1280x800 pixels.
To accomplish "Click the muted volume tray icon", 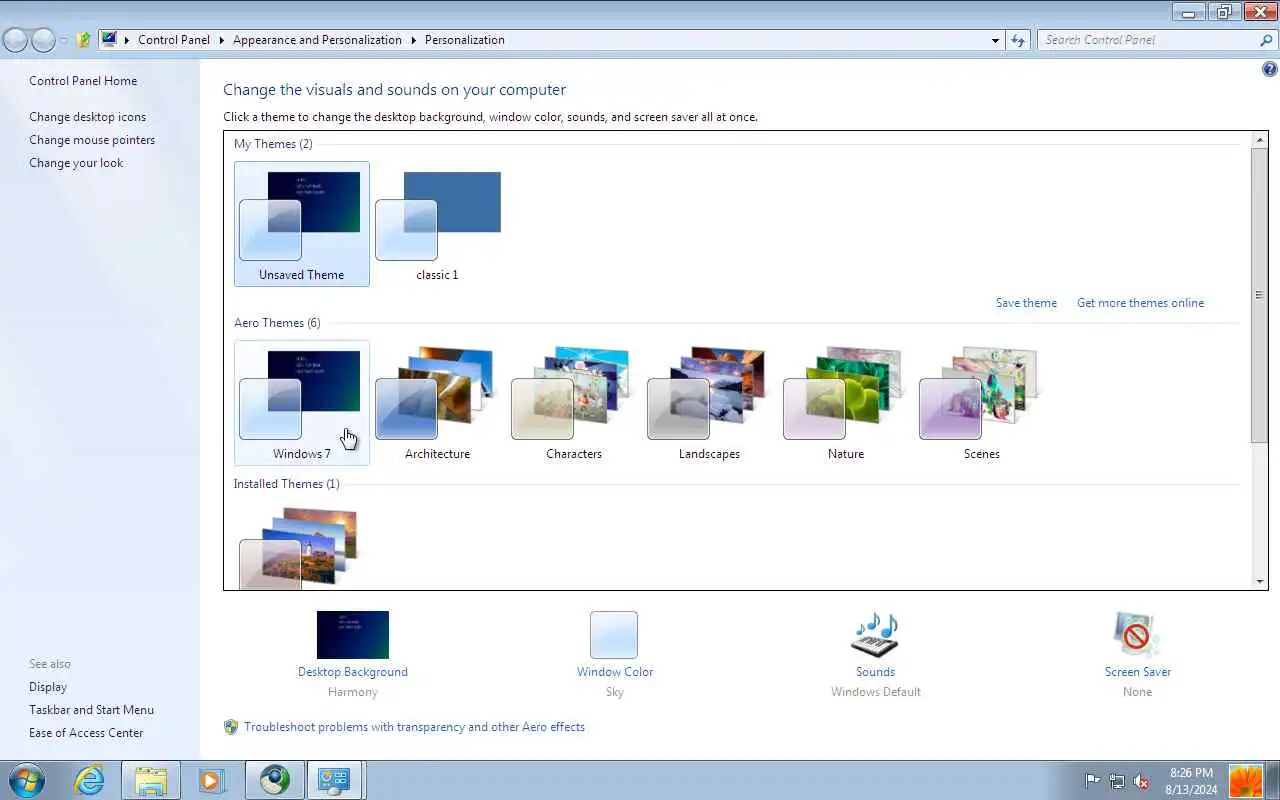I will pos(1141,781).
